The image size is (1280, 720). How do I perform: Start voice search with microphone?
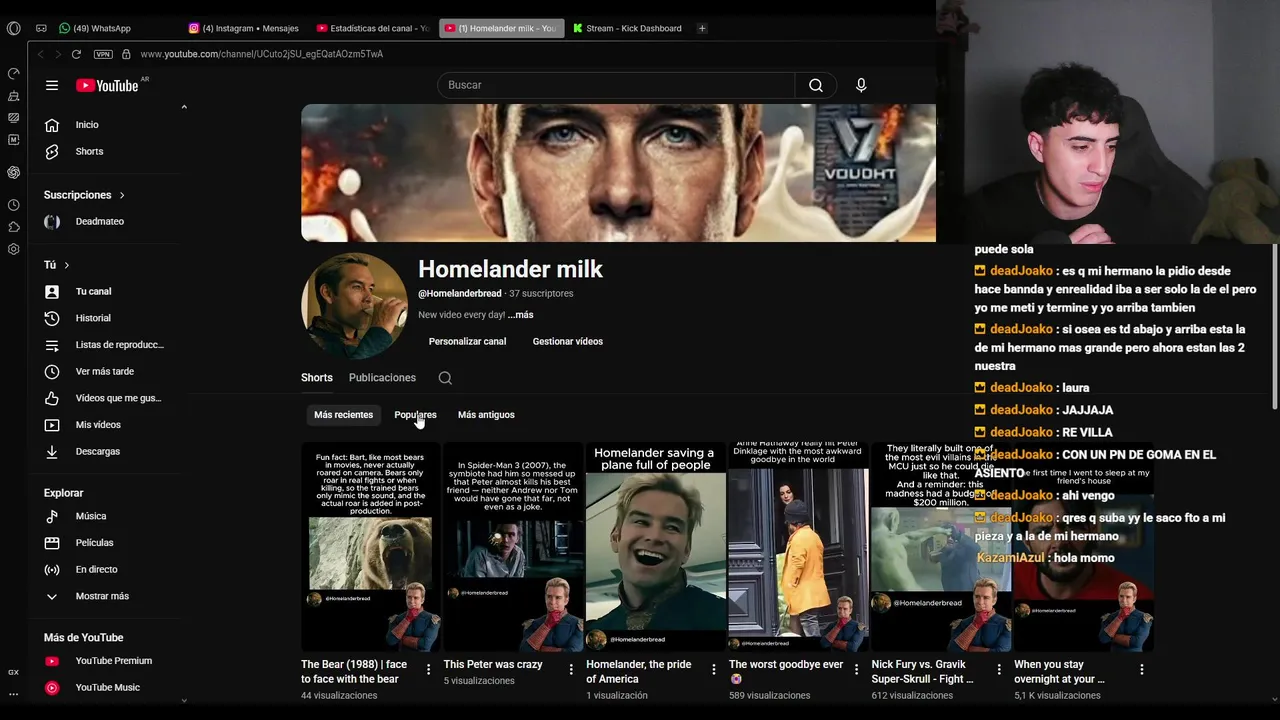click(861, 85)
